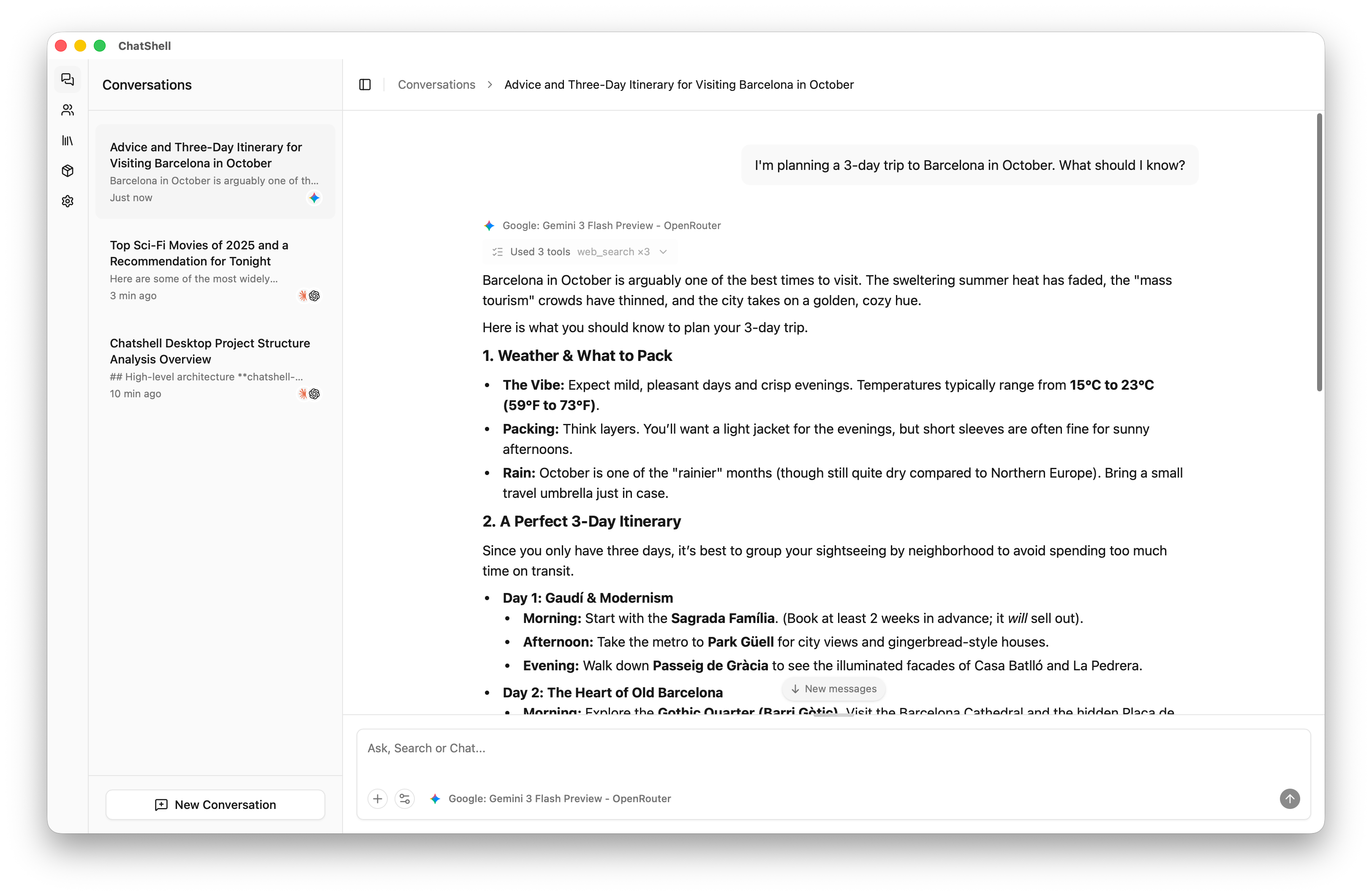The image size is (1372, 896).
Task: Open the library sidebar icon
Action: coord(68,140)
